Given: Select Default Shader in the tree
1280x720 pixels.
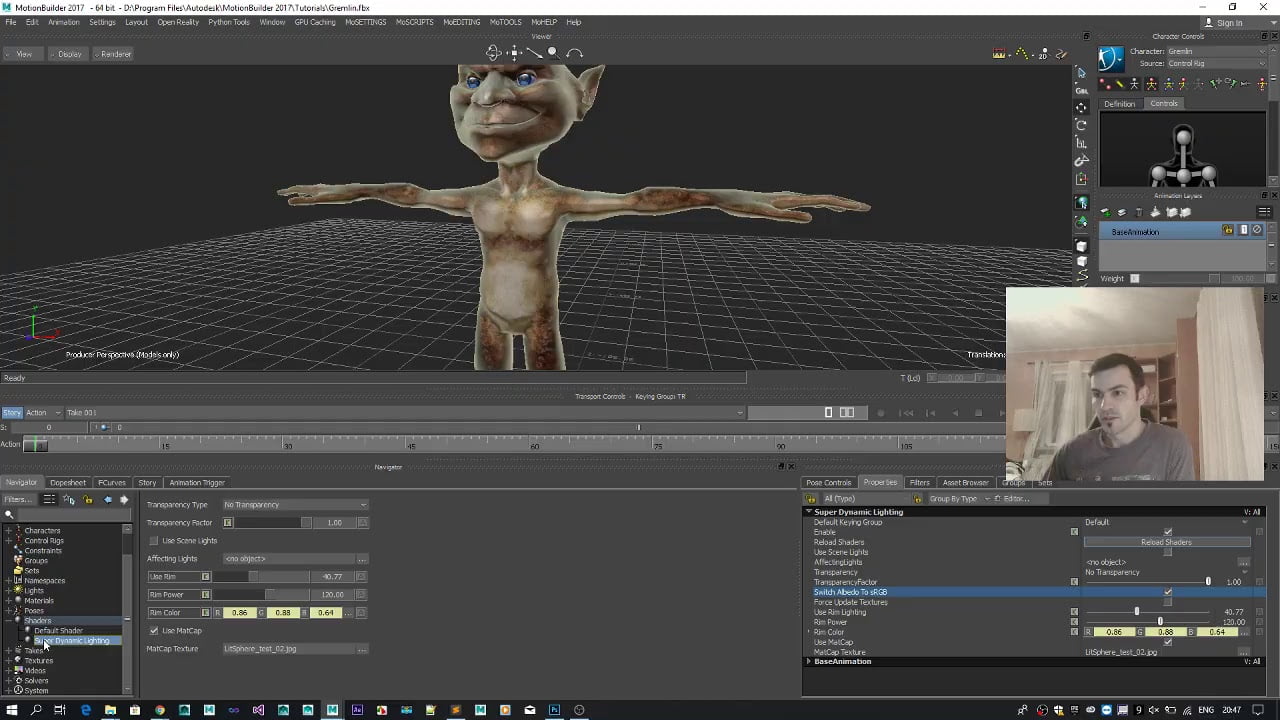Looking at the screenshot, I should coord(58,631).
